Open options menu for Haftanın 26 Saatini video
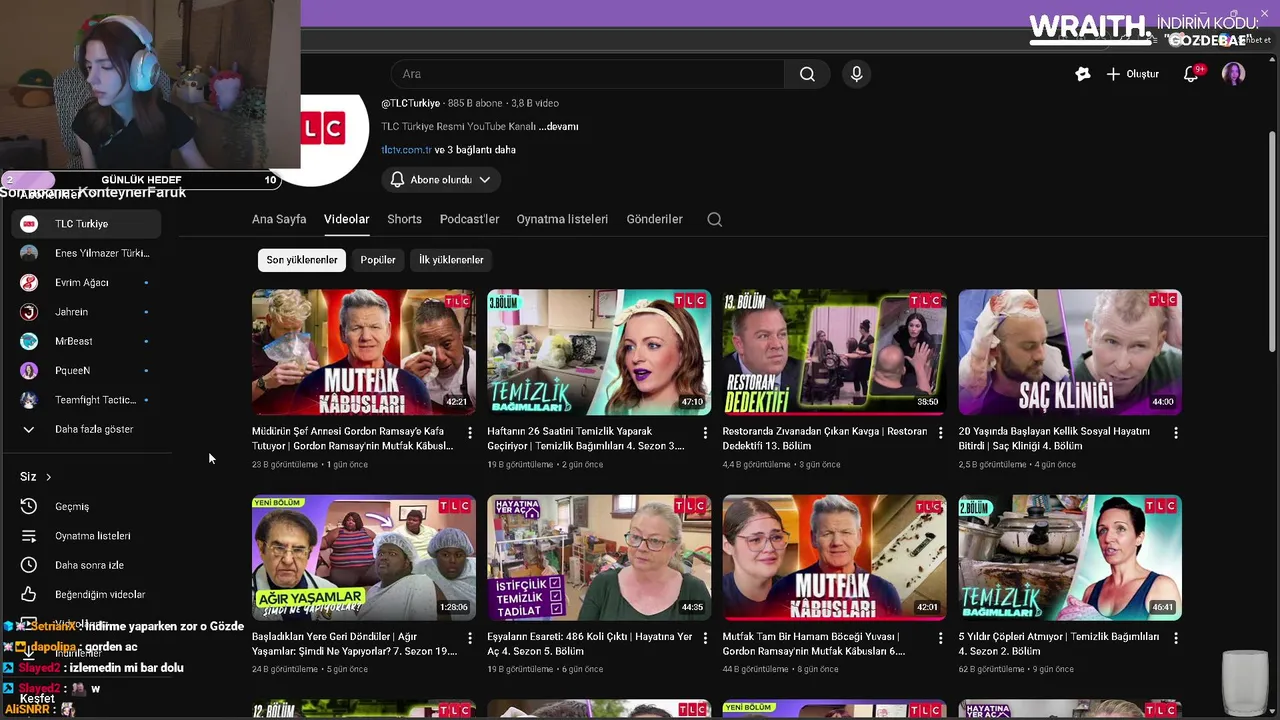1280x720 pixels. point(705,433)
